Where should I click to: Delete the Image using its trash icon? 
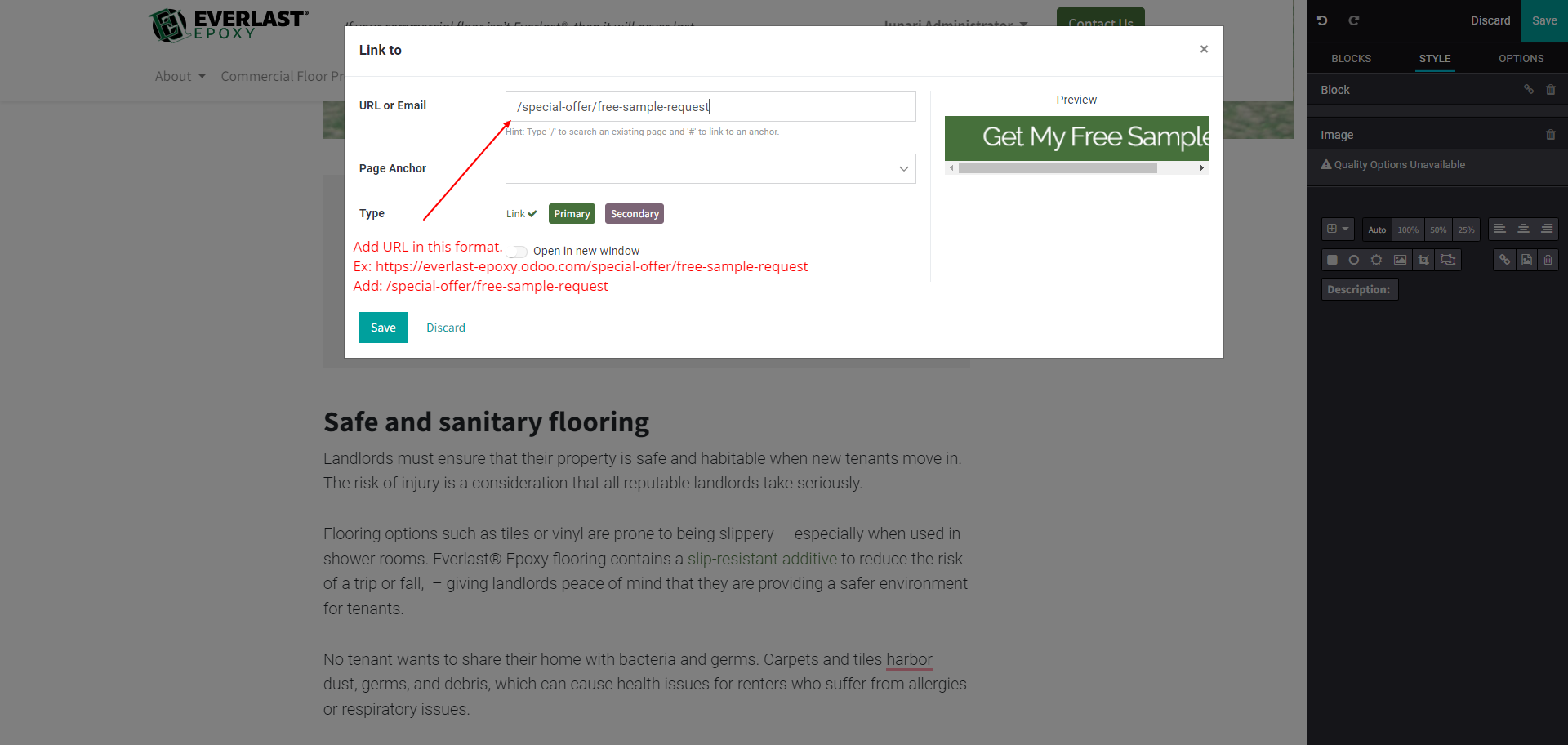[1550, 135]
